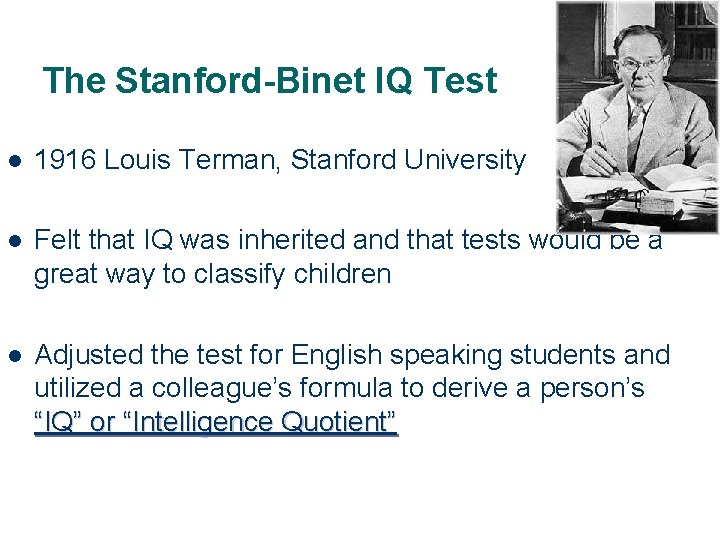Click the phrase 'English speaking students'
720x540 pixels.
[454, 354]
